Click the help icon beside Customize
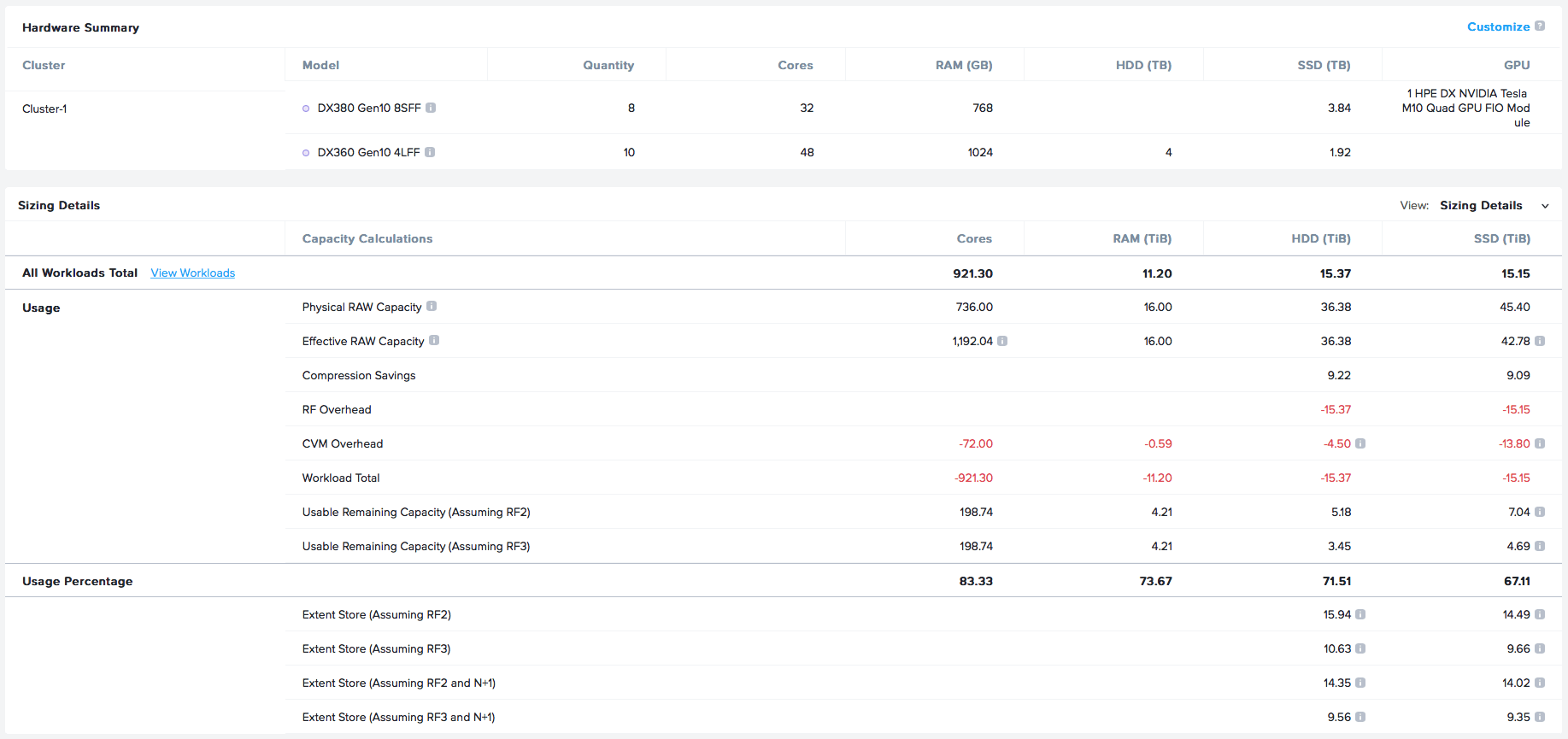The image size is (1568, 739). tap(1540, 26)
